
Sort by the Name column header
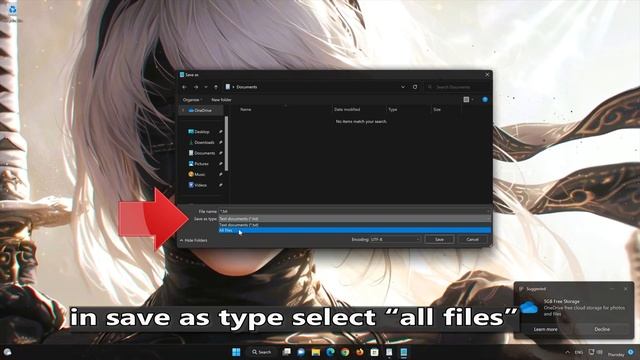[246, 109]
